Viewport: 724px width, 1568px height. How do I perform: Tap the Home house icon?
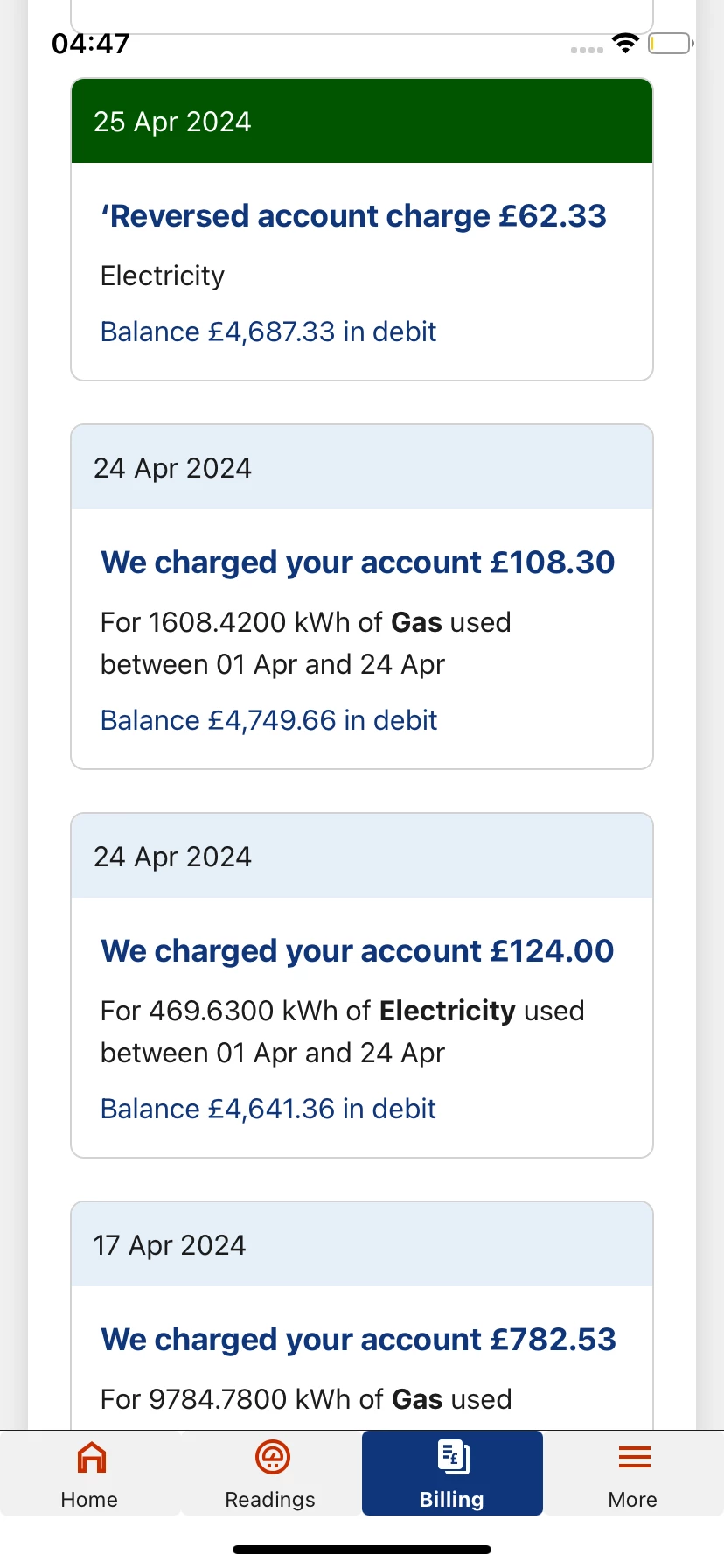[x=91, y=1457]
